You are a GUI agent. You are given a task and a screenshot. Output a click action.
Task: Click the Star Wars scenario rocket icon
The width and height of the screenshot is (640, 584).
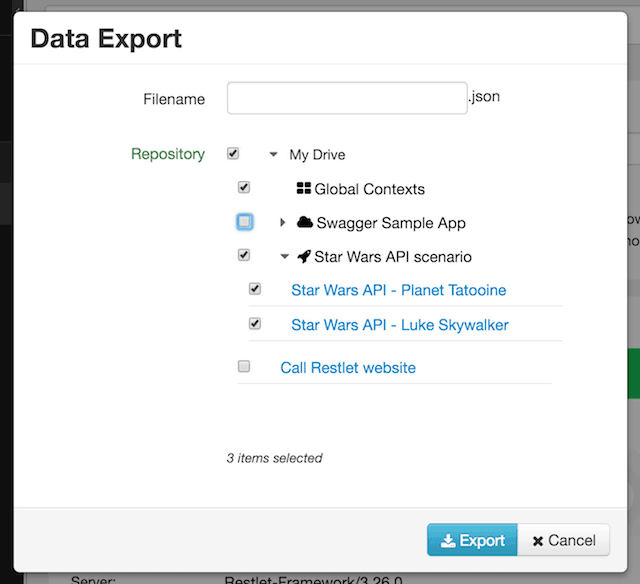(304, 256)
